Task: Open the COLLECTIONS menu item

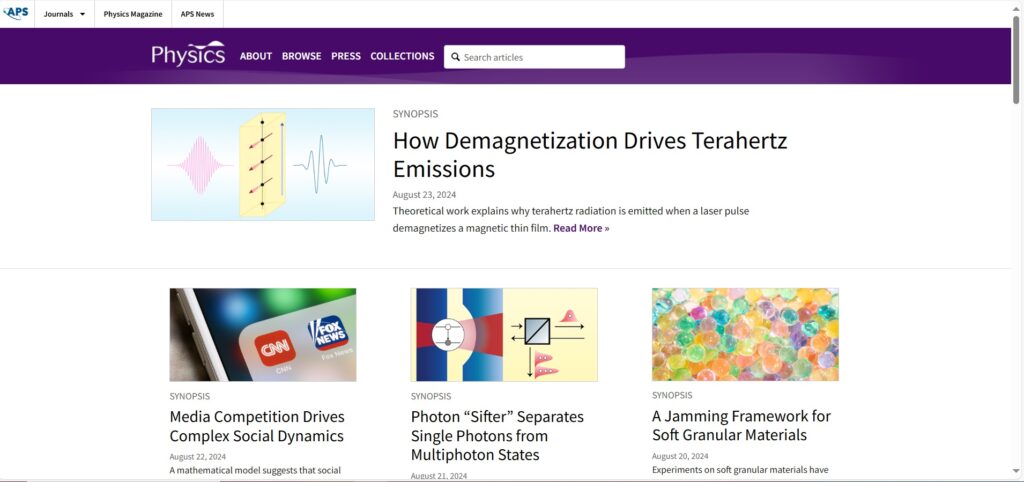Action: click(402, 56)
